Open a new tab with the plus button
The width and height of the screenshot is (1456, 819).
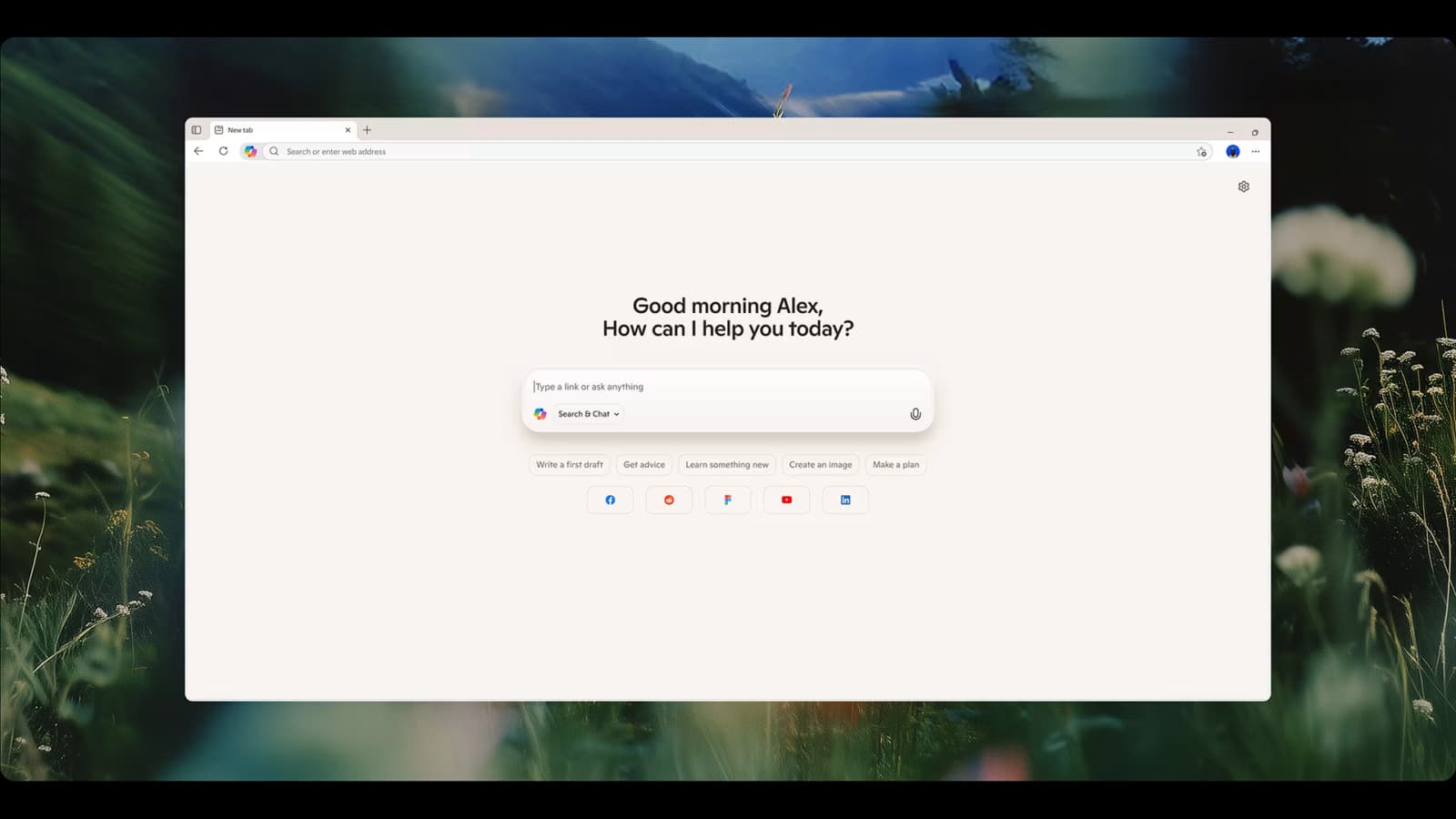click(x=367, y=129)
